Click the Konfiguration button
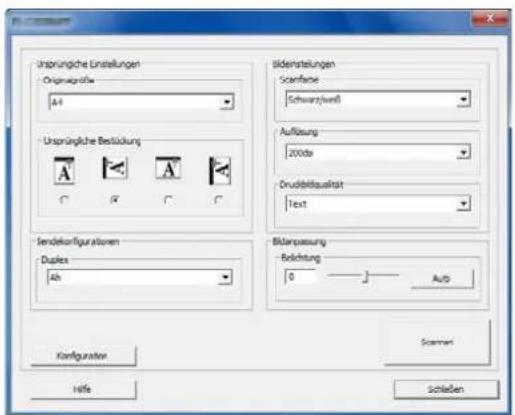The height and width of the screenshot is (415, 515). (83, 356)
